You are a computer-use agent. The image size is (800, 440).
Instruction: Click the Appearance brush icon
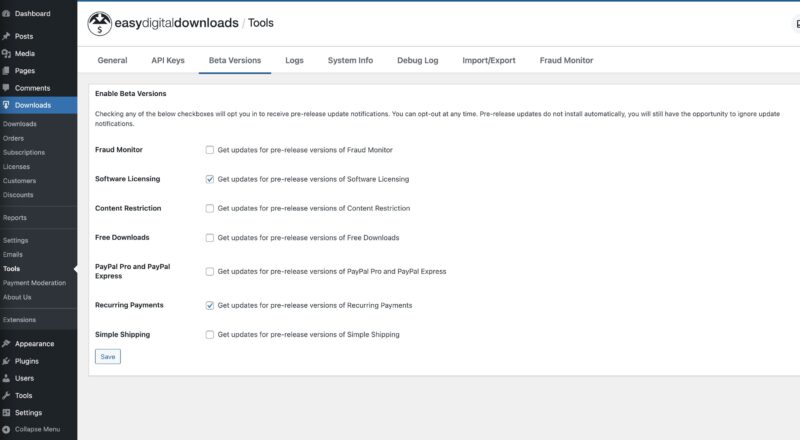click(6, 344)
